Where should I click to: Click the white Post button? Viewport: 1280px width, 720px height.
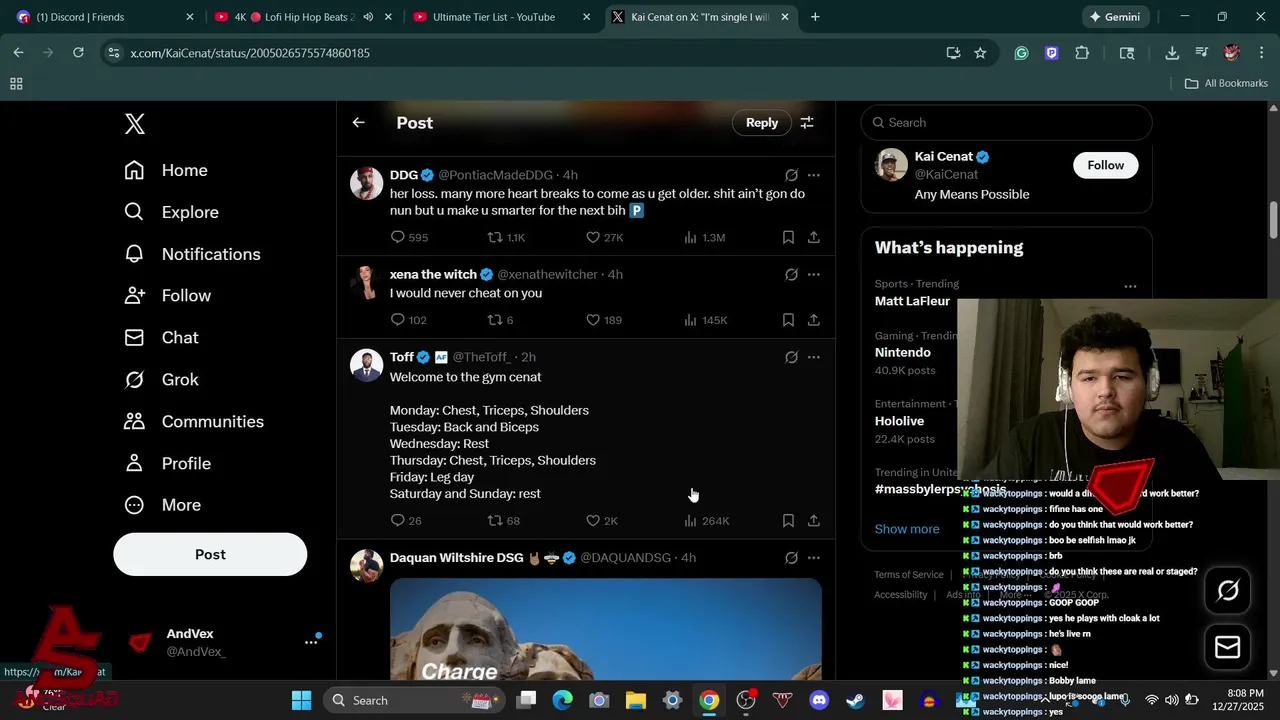click(x=210, y=554)
